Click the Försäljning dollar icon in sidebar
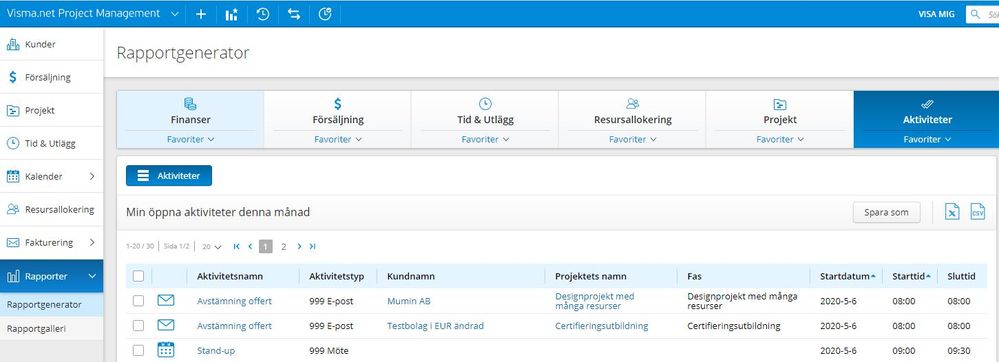Viewport: 999px width, 362px height. point(13,77)
